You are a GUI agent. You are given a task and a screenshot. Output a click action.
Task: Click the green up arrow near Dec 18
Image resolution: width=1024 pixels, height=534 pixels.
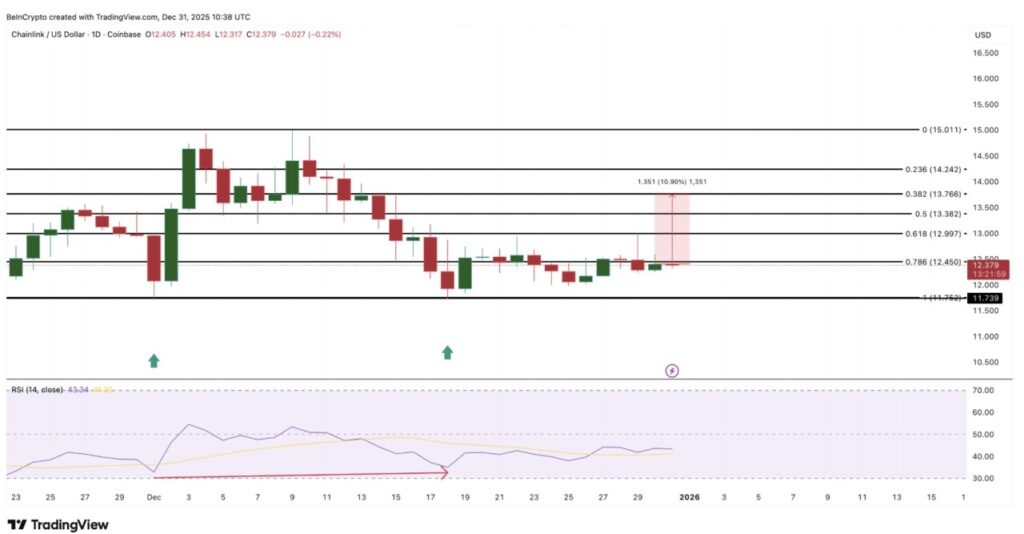(447, 352)
